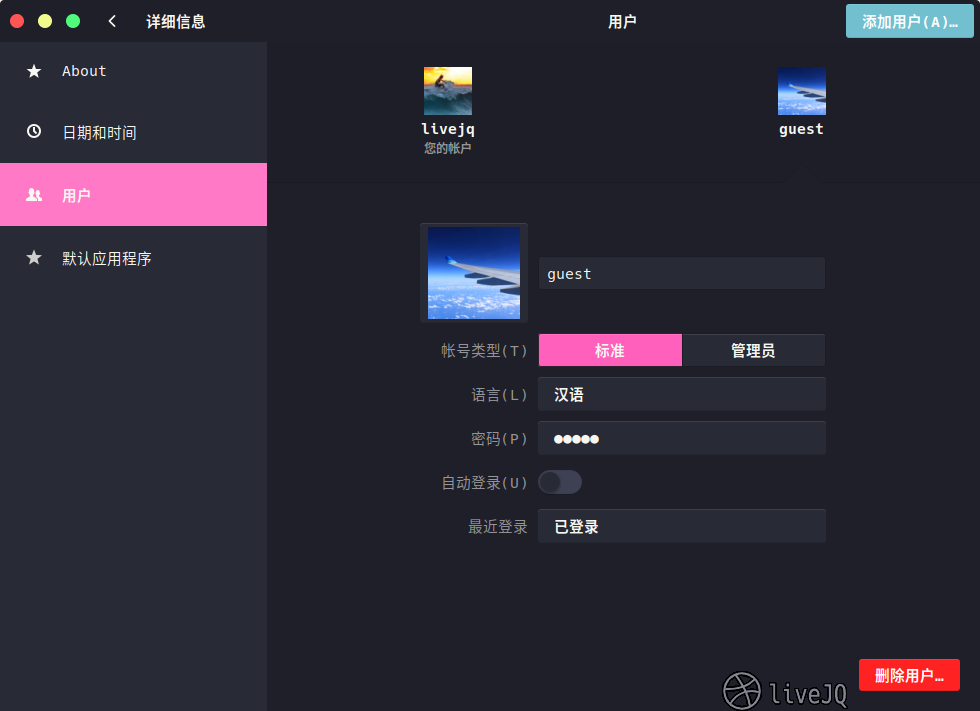Toggle the 自动登录 switch

coord(560,483)
